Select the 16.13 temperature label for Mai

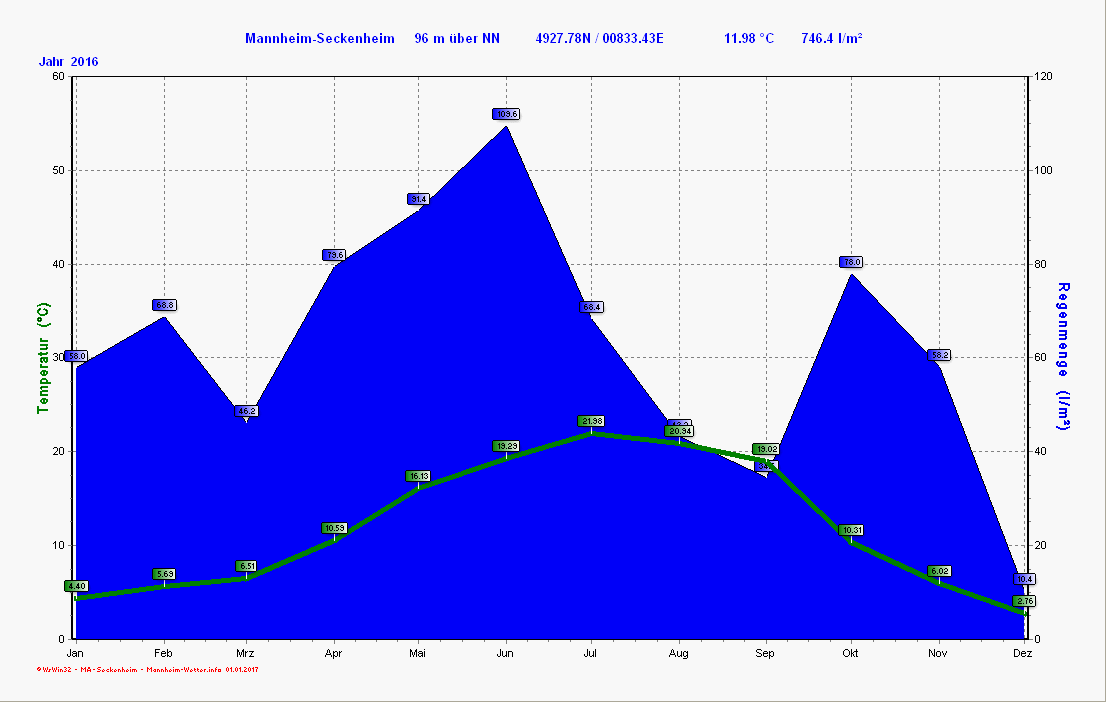click(x=418, y=476)
